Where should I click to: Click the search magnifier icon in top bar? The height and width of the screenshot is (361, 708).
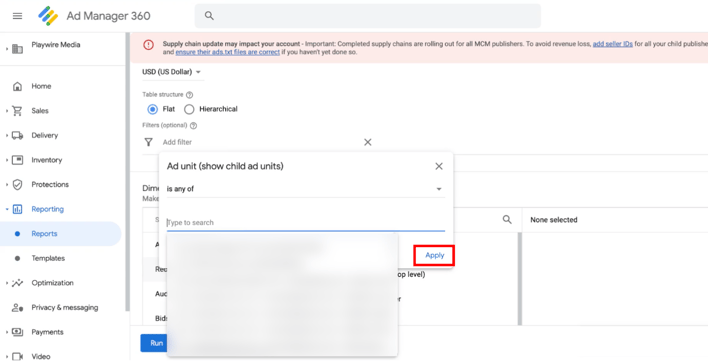(x=209, y=16)
